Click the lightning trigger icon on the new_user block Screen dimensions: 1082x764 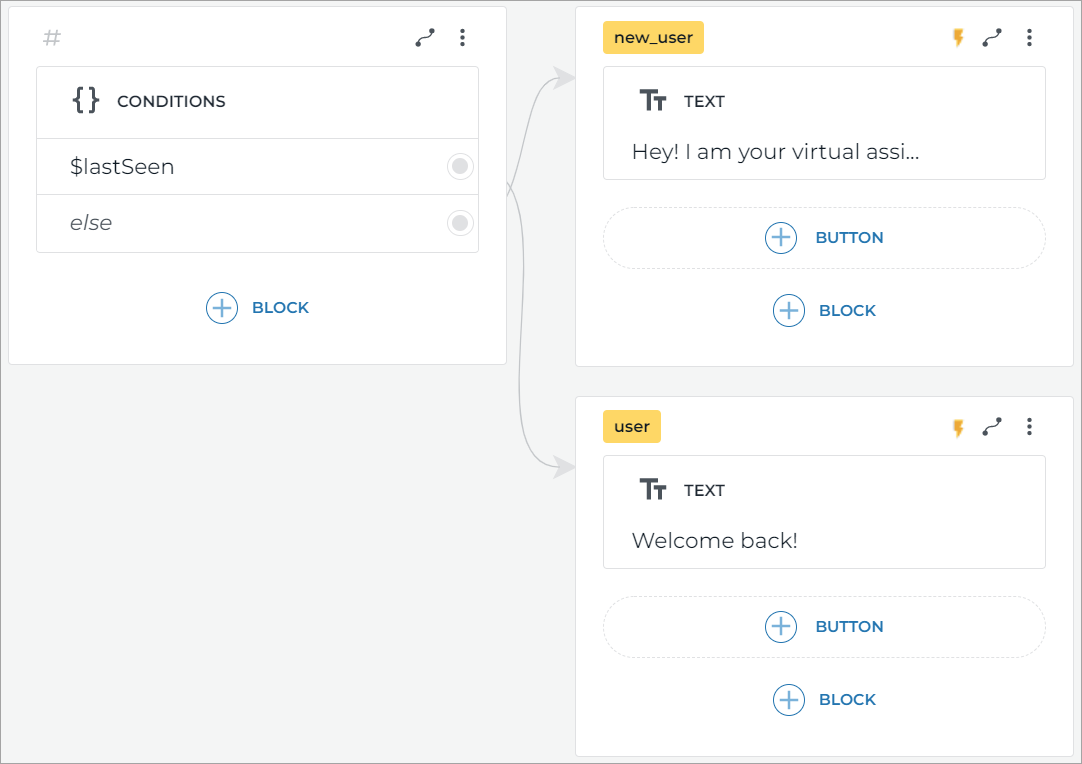(958, 37)
